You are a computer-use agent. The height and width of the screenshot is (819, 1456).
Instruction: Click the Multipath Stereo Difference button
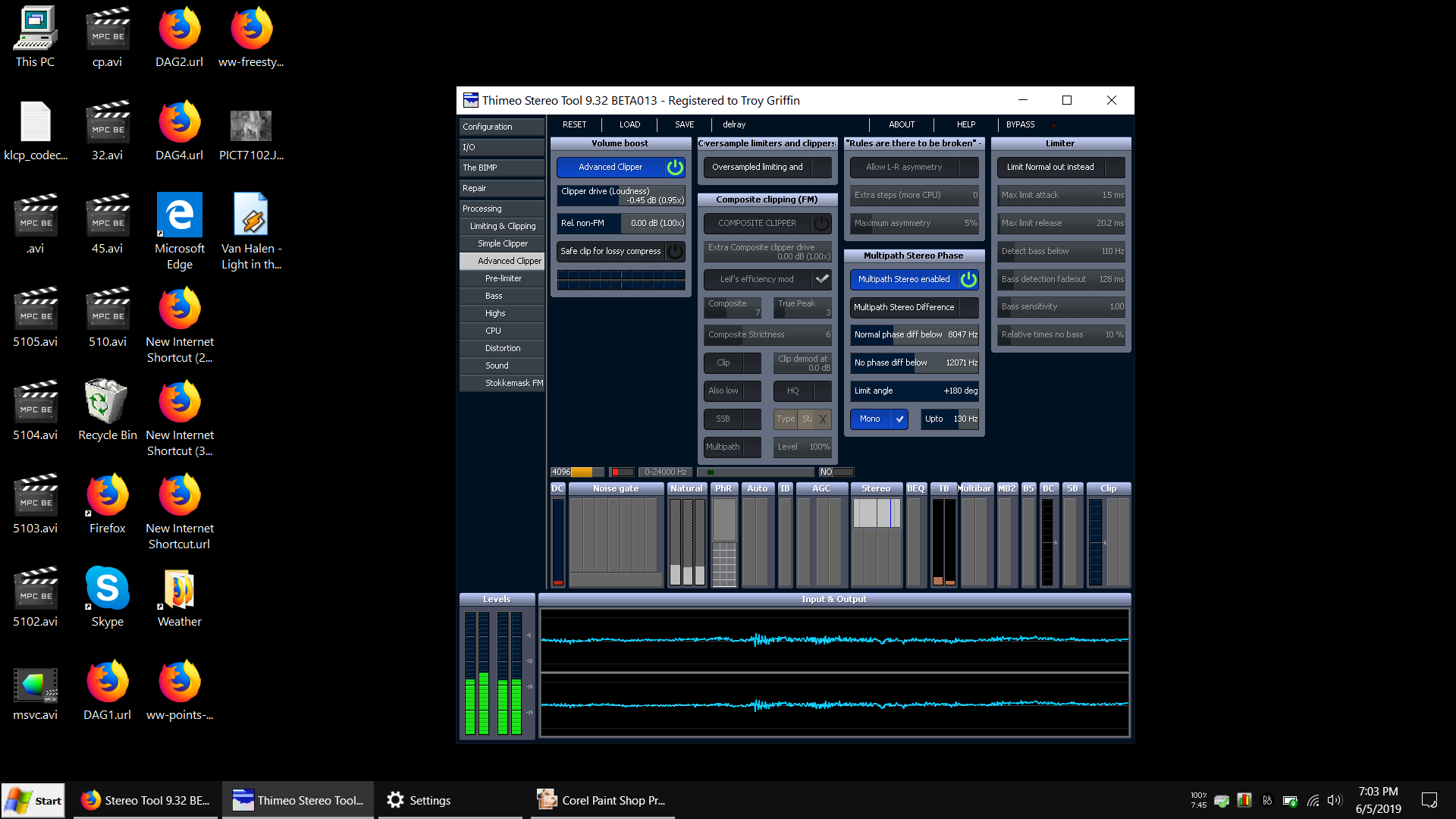point(914,307)
